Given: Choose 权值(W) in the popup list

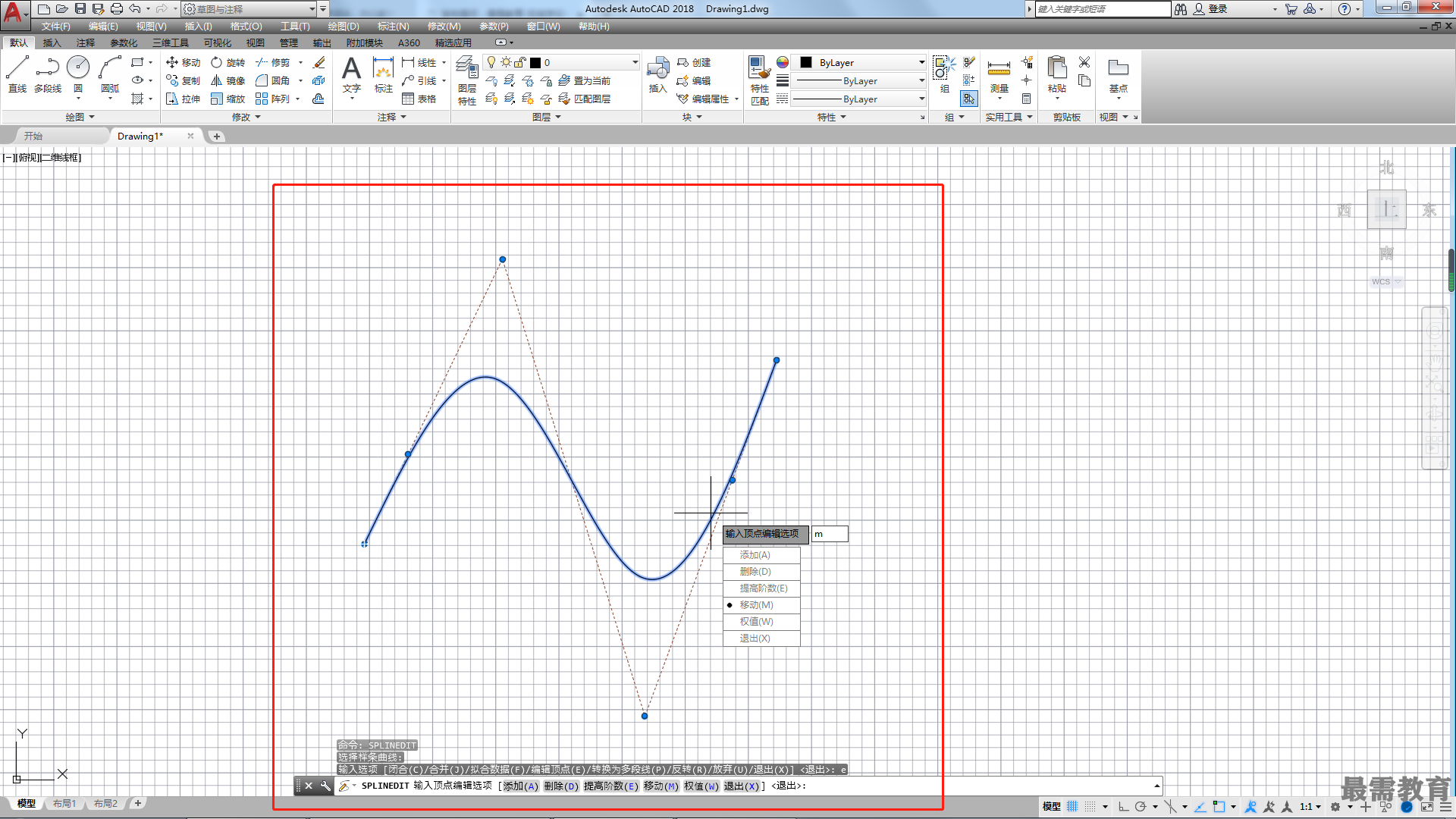Looking at the screenshot, I should 761,622.
